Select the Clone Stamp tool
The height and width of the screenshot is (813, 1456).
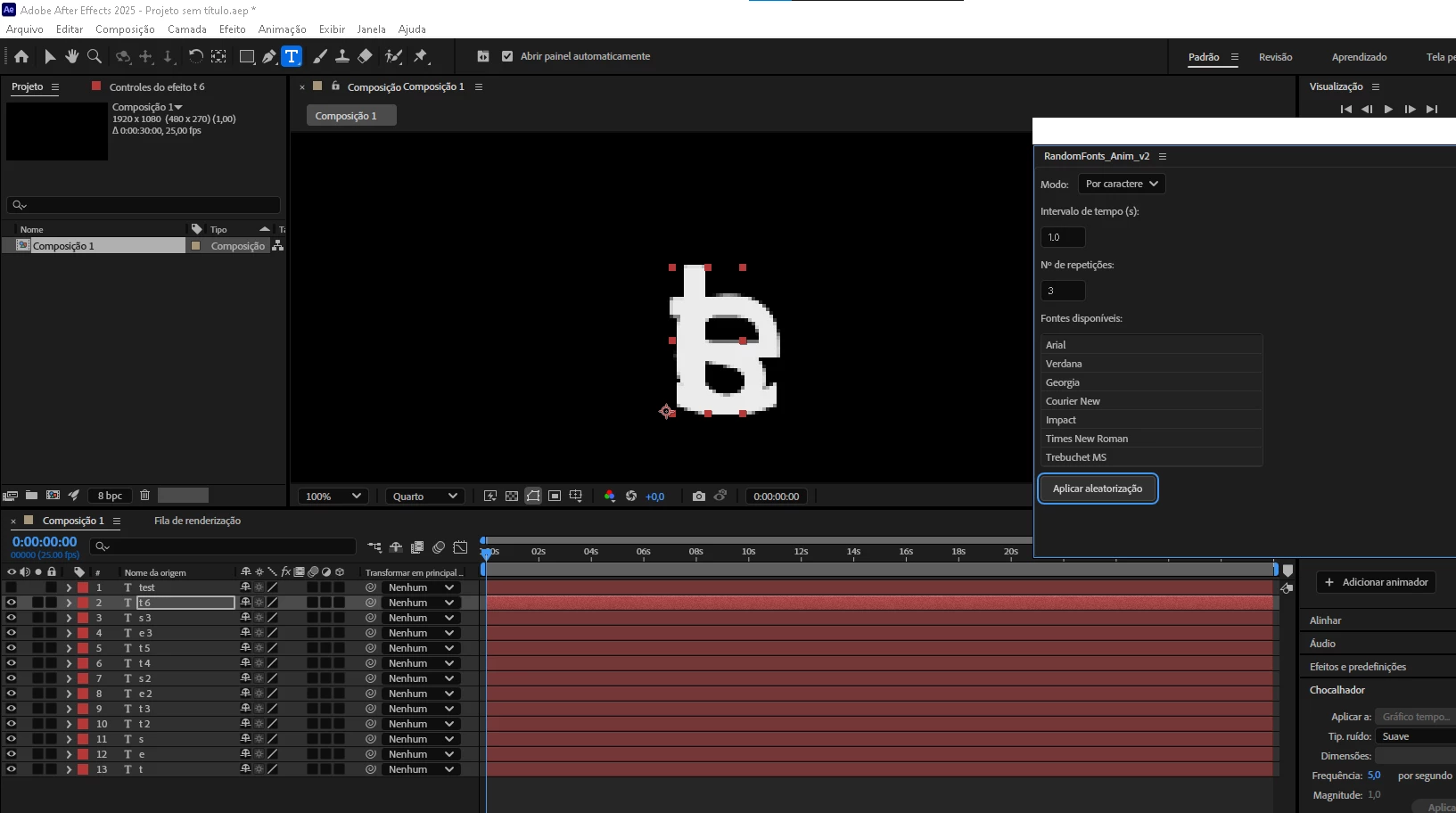[x=342, y=56]
